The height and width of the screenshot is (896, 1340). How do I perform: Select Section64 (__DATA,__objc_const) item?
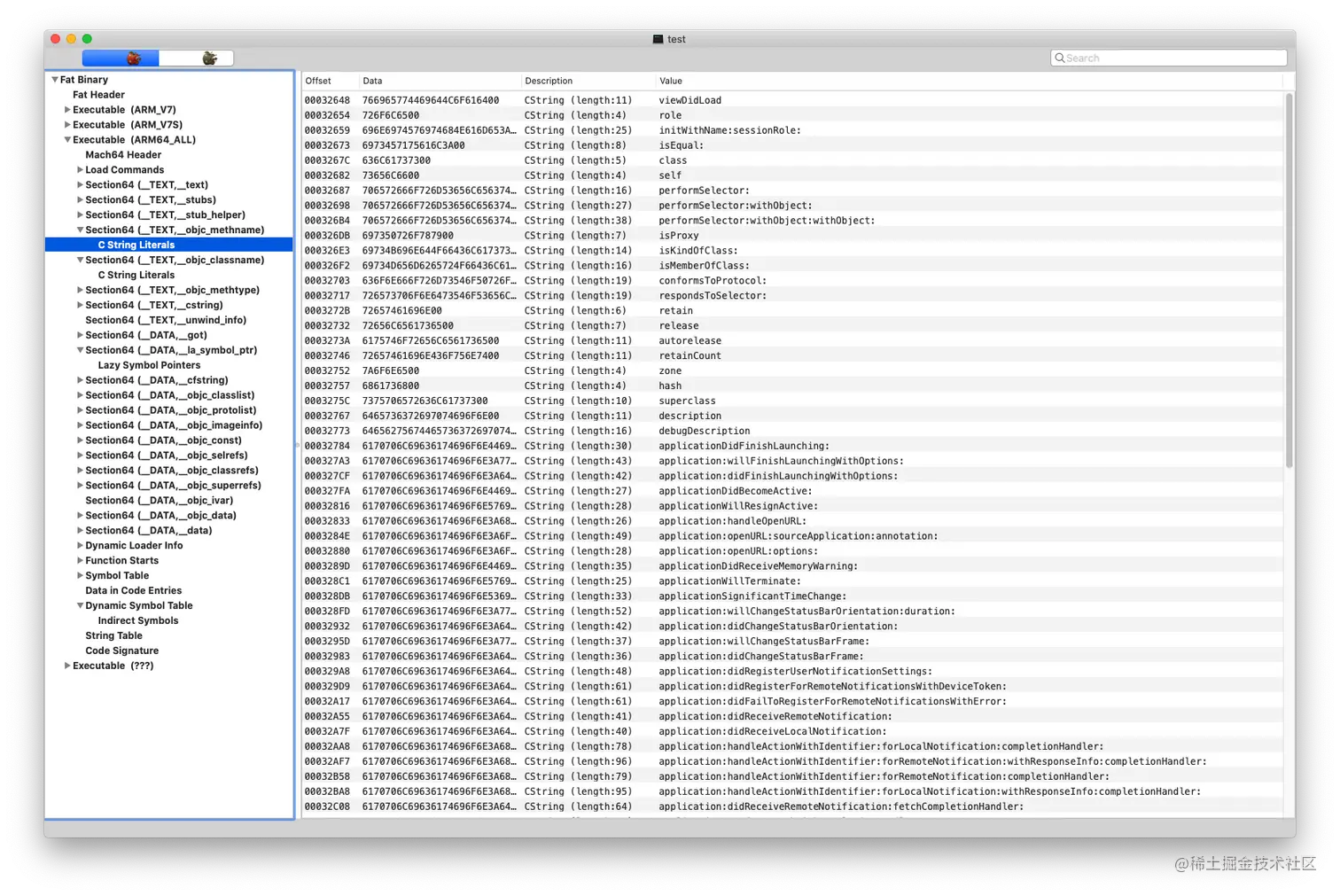pyautogui.click(x=163, y=440)
